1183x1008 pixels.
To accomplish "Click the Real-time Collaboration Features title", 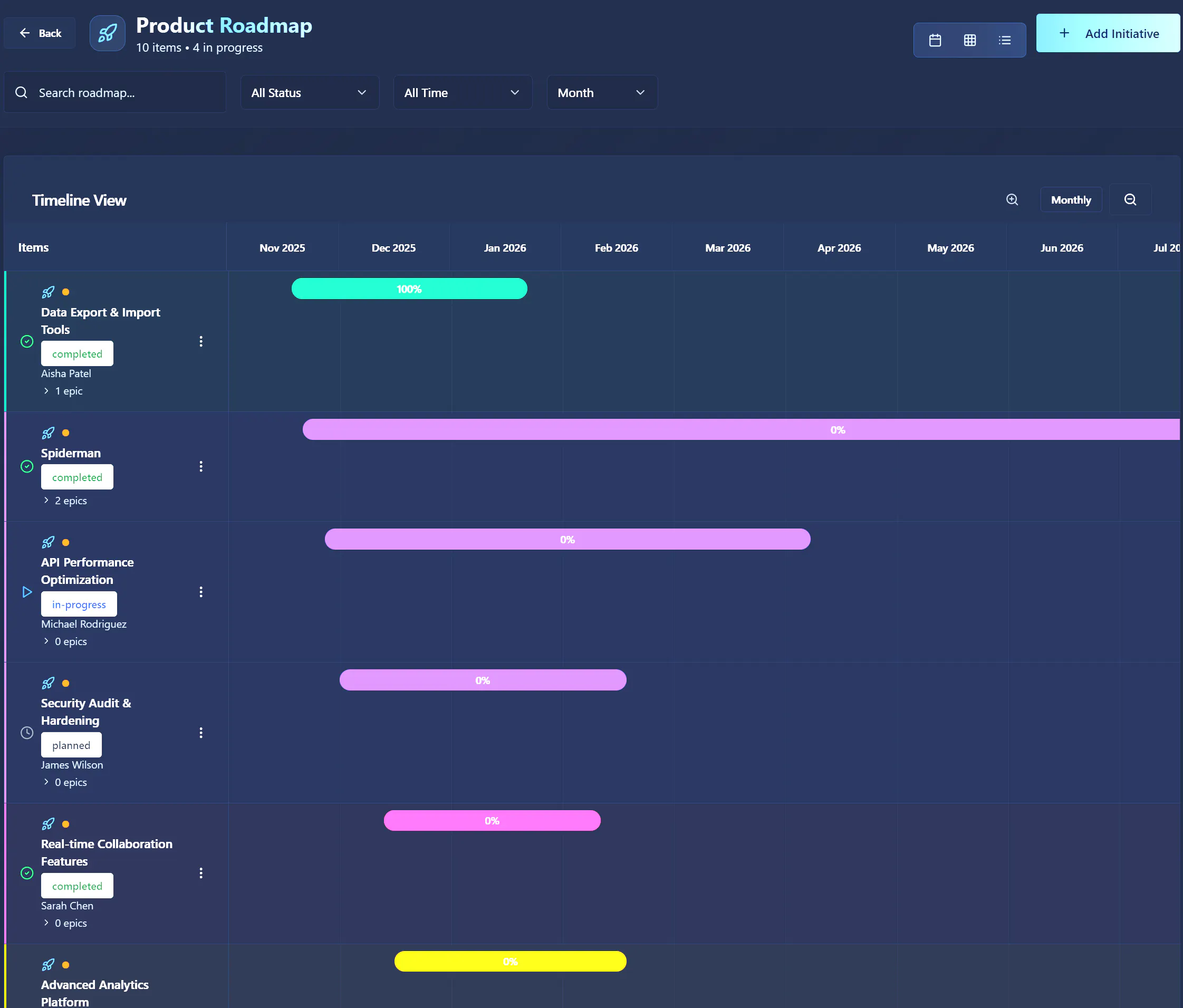I will pyautogui.click(x=107, y=853).
